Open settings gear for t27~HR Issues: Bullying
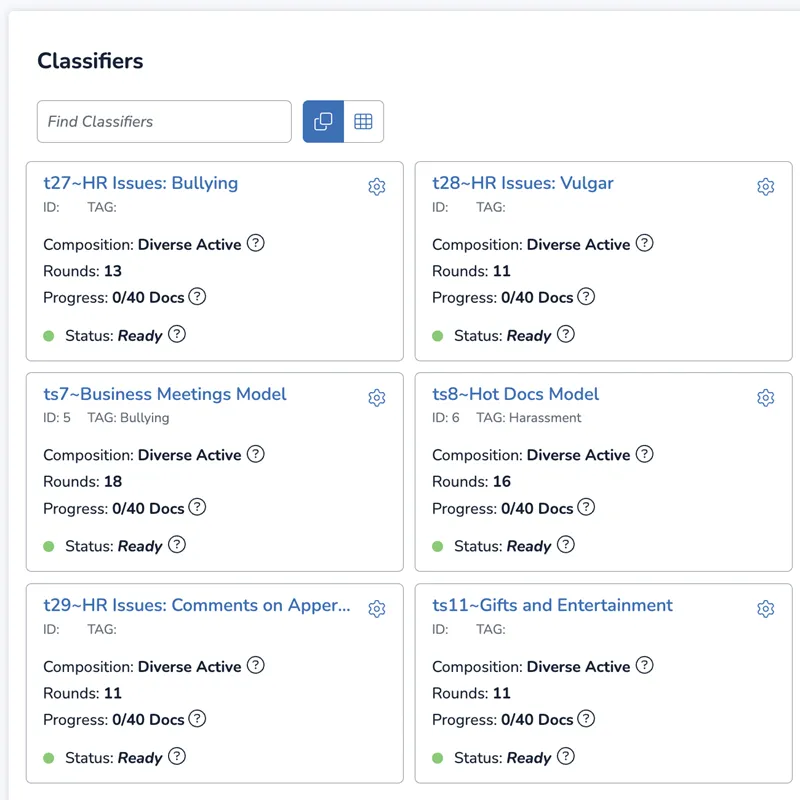This screenshot has height=800, width=800. pos(377,187)
